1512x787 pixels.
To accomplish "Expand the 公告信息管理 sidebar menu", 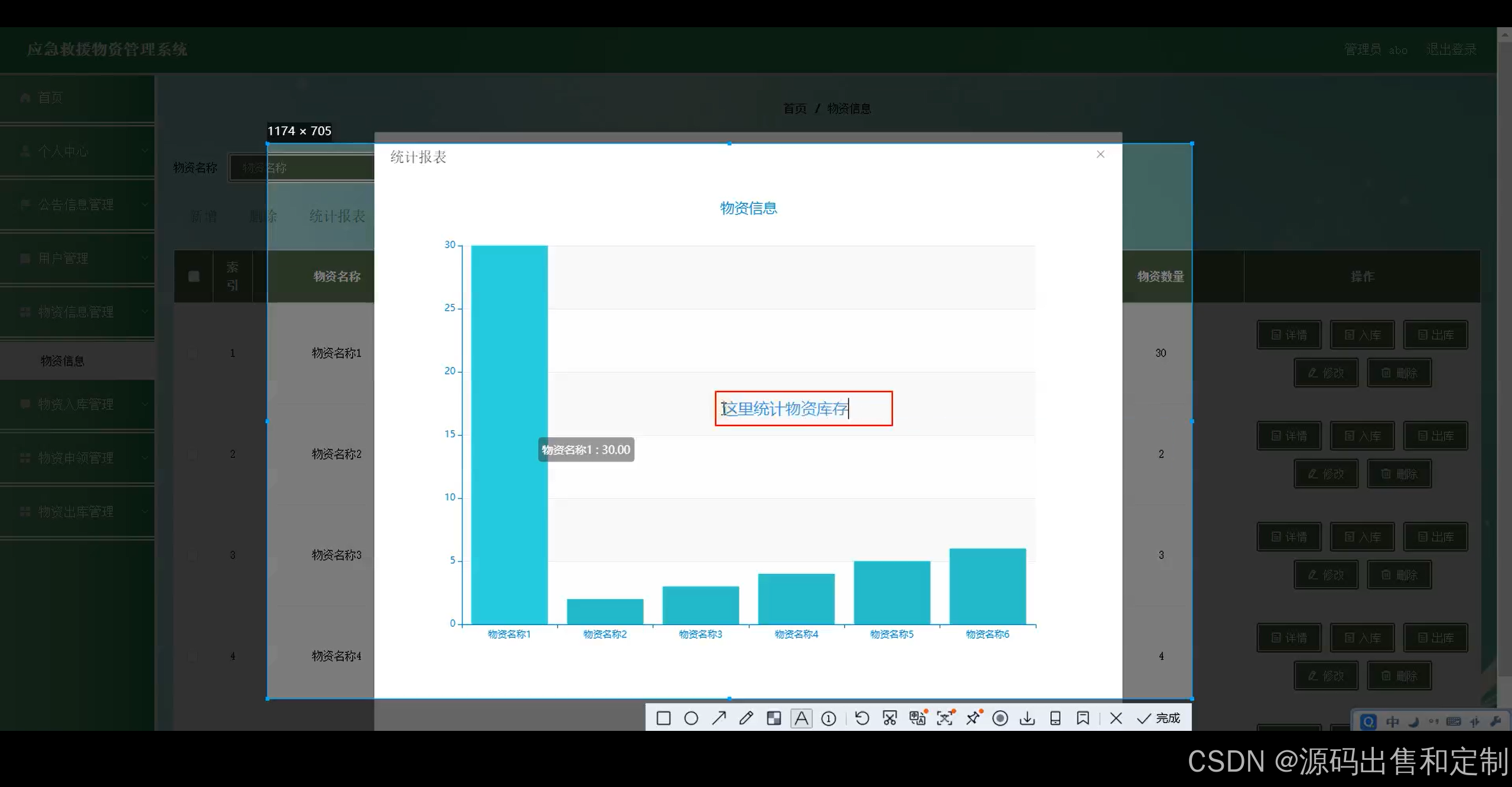I will 77,204.
